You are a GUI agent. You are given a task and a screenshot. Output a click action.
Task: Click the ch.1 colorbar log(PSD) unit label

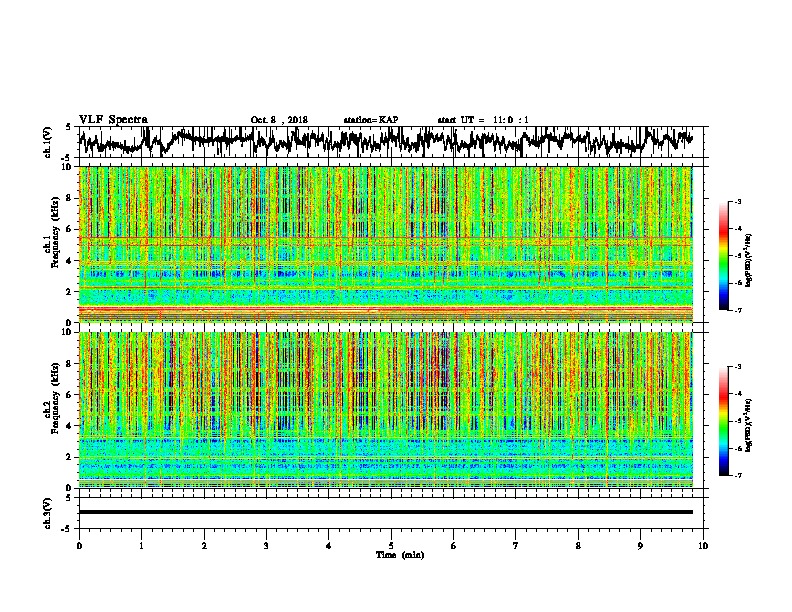click(749, 260)
